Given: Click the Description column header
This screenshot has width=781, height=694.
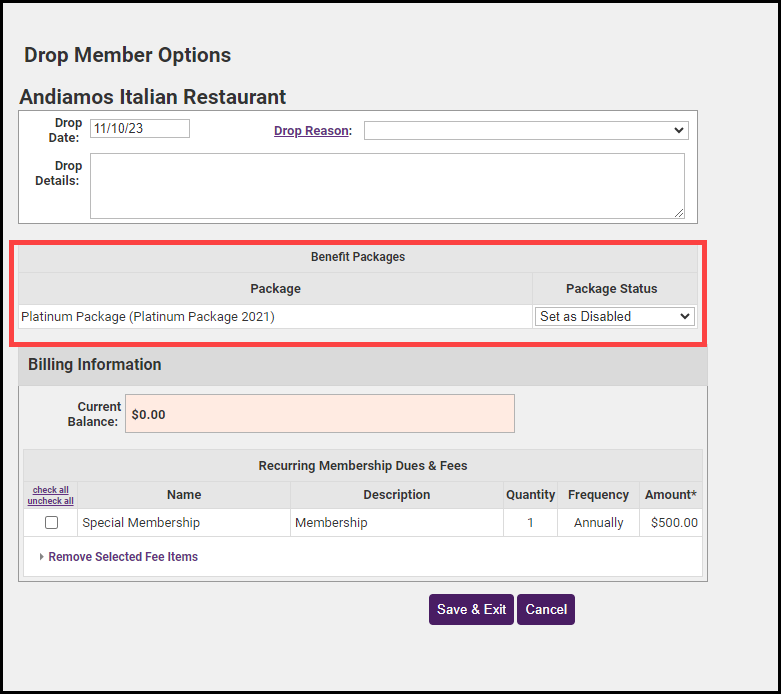Looking at the screenshot, I should pyautogui.click(x=396, y=495).
